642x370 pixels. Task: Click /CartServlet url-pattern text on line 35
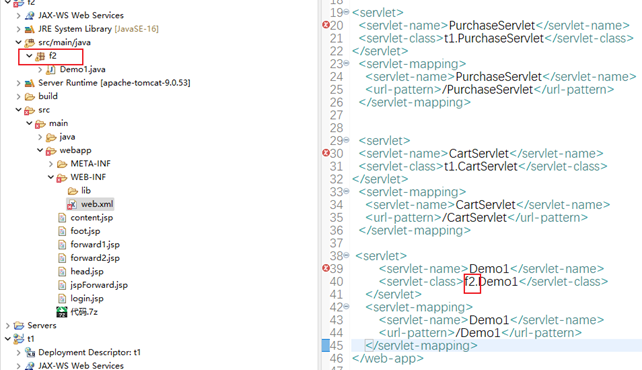(475, 218)
